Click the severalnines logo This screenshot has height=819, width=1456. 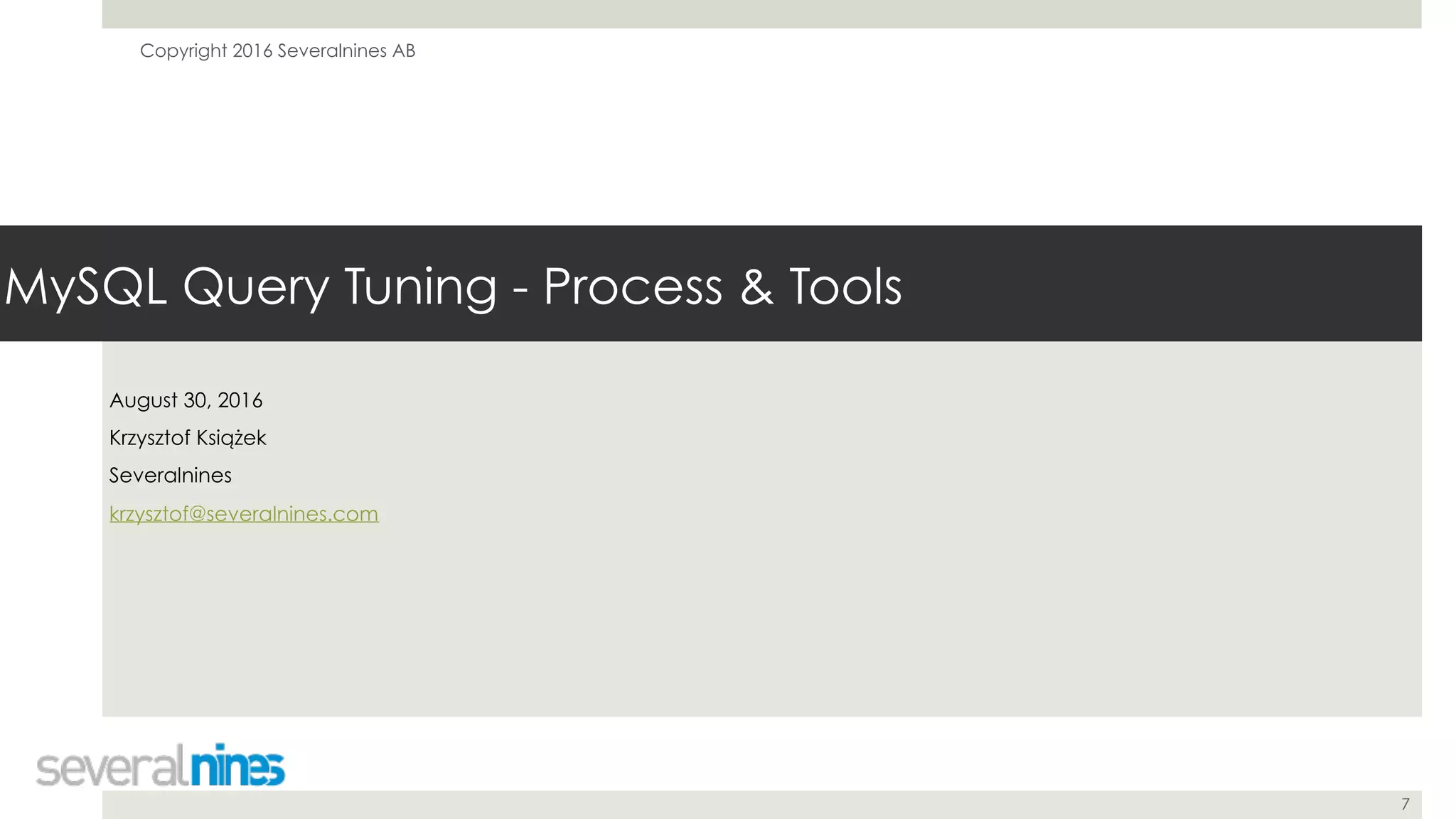(x=161, y=765)
